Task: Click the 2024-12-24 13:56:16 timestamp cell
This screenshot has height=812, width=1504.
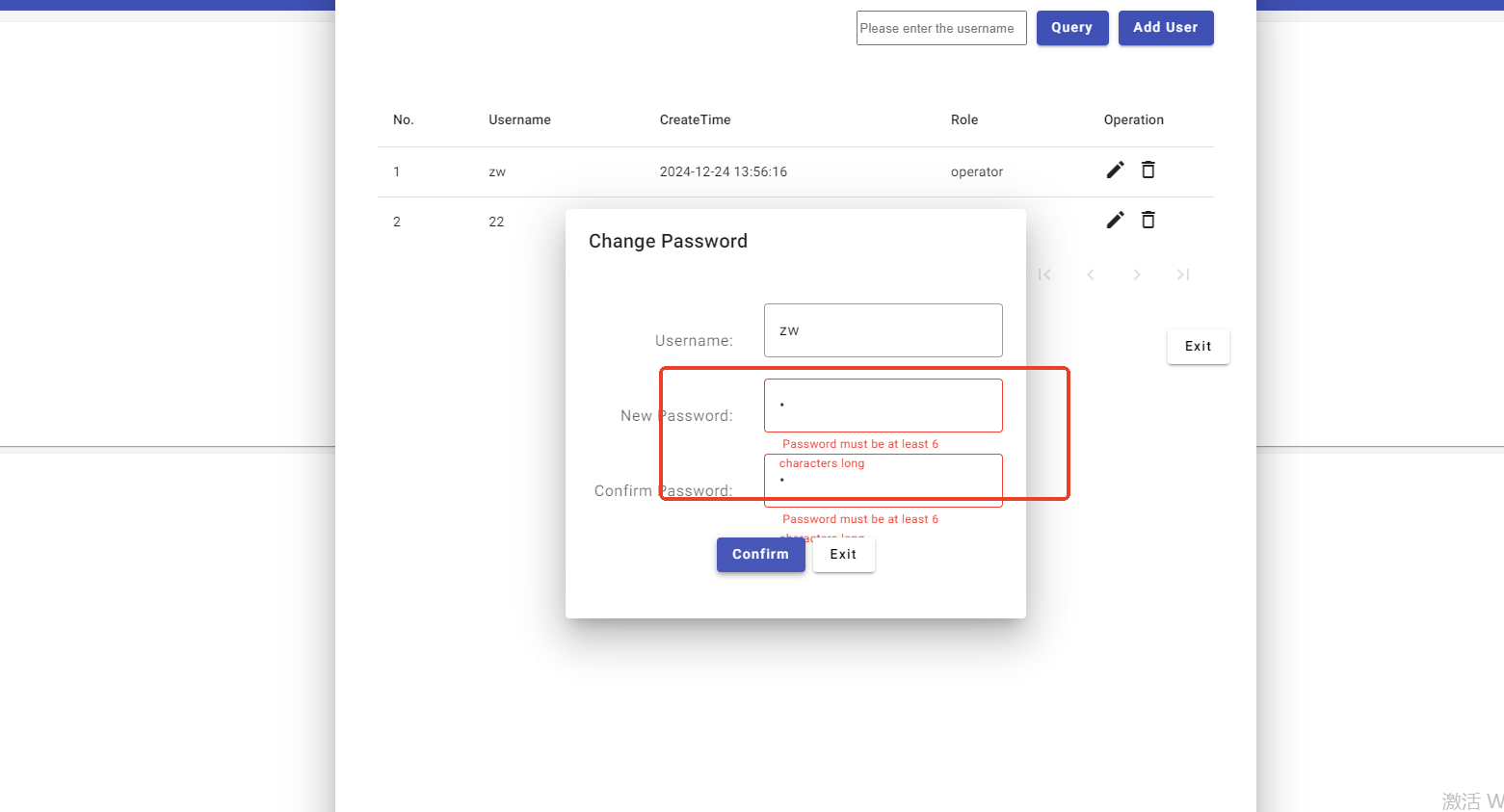Action: (x=724, y=172)
